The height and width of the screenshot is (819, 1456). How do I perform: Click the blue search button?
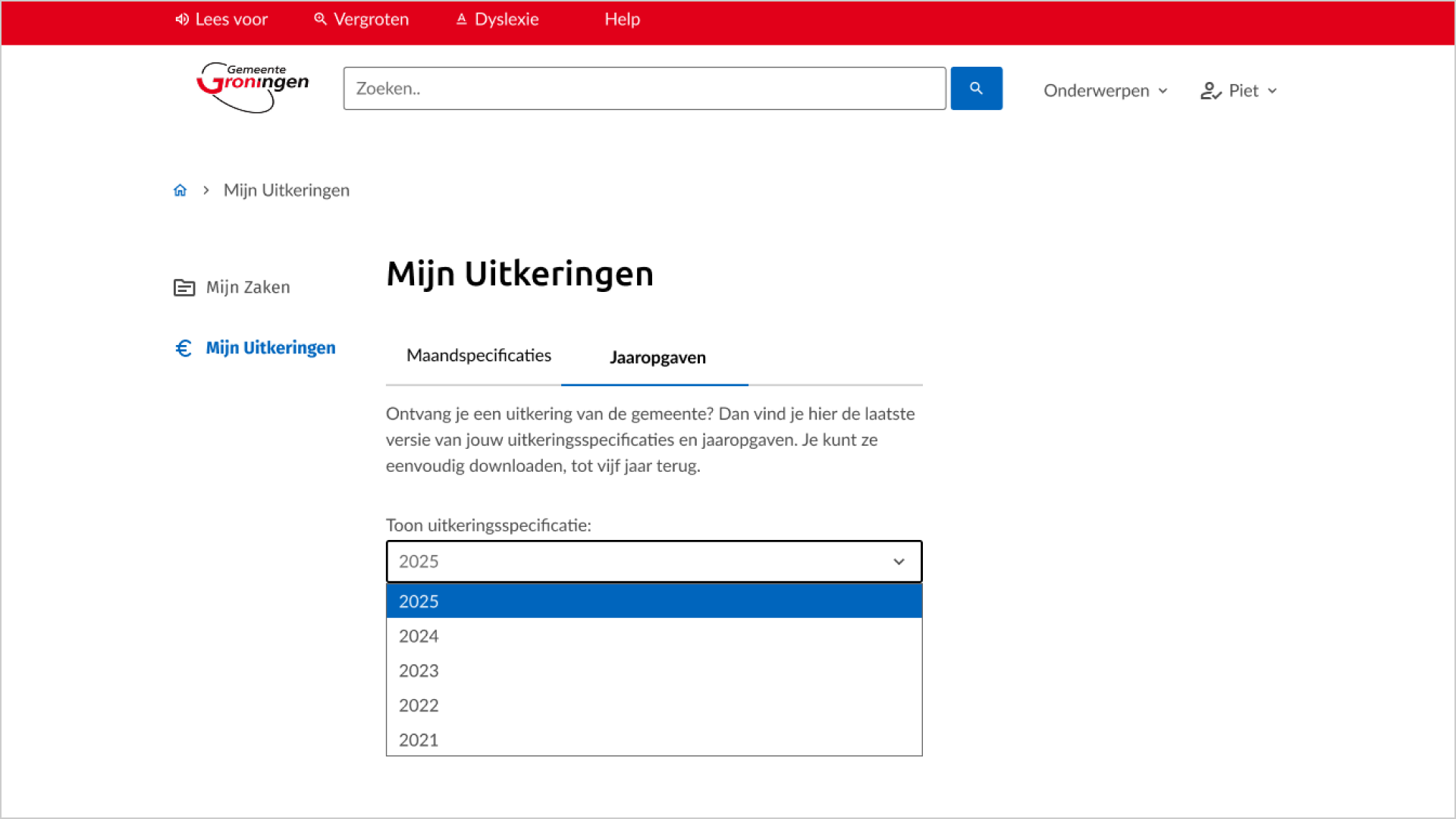point(976,89)
